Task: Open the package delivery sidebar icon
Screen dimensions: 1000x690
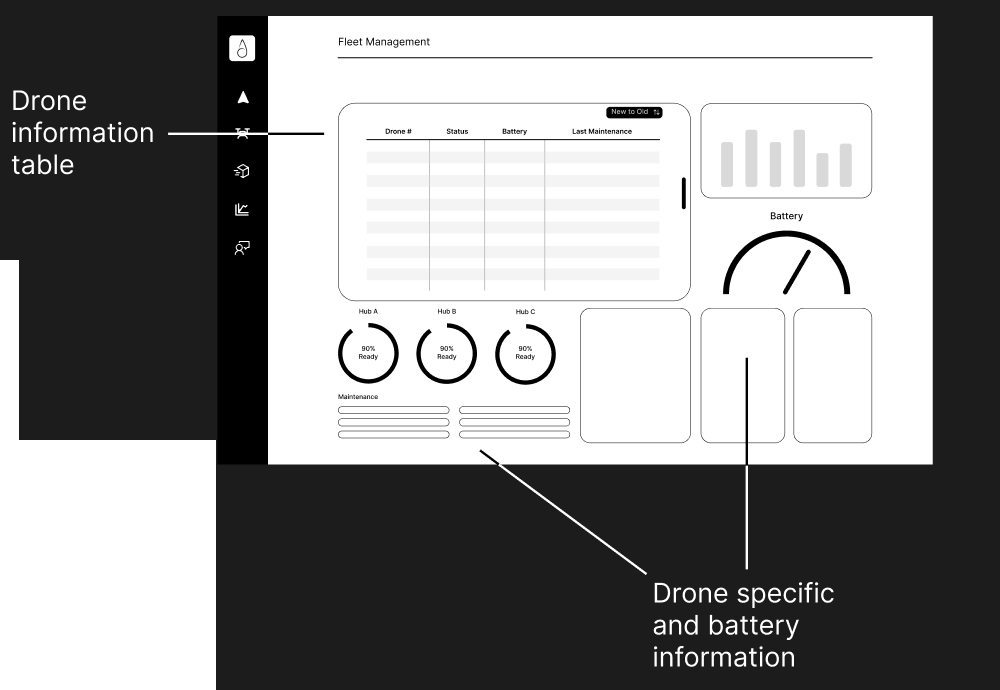Action: 242,171
